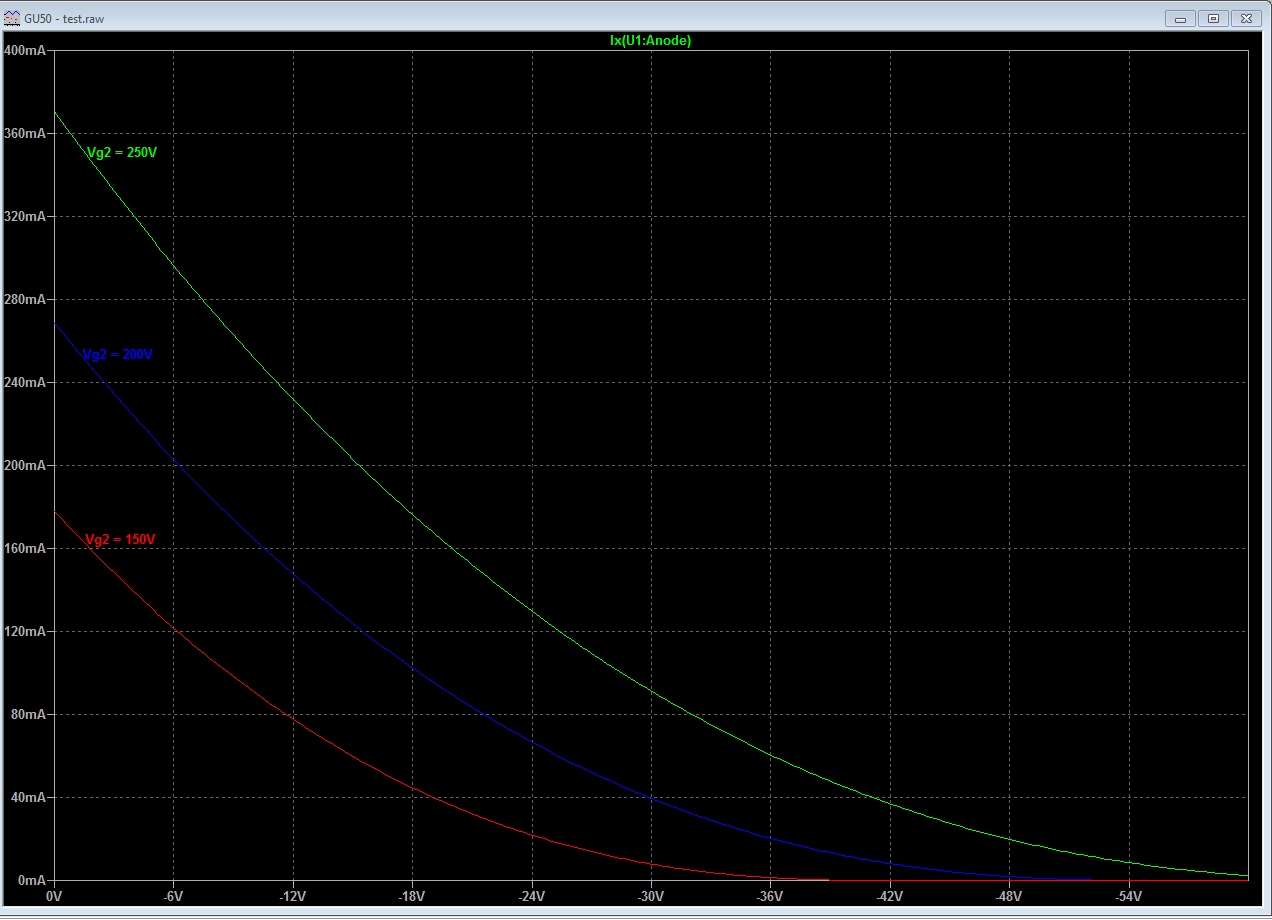Click the 0mA vertical axis label
The width and height of the screenshot is (1272, 920).
tap(28, 880)
